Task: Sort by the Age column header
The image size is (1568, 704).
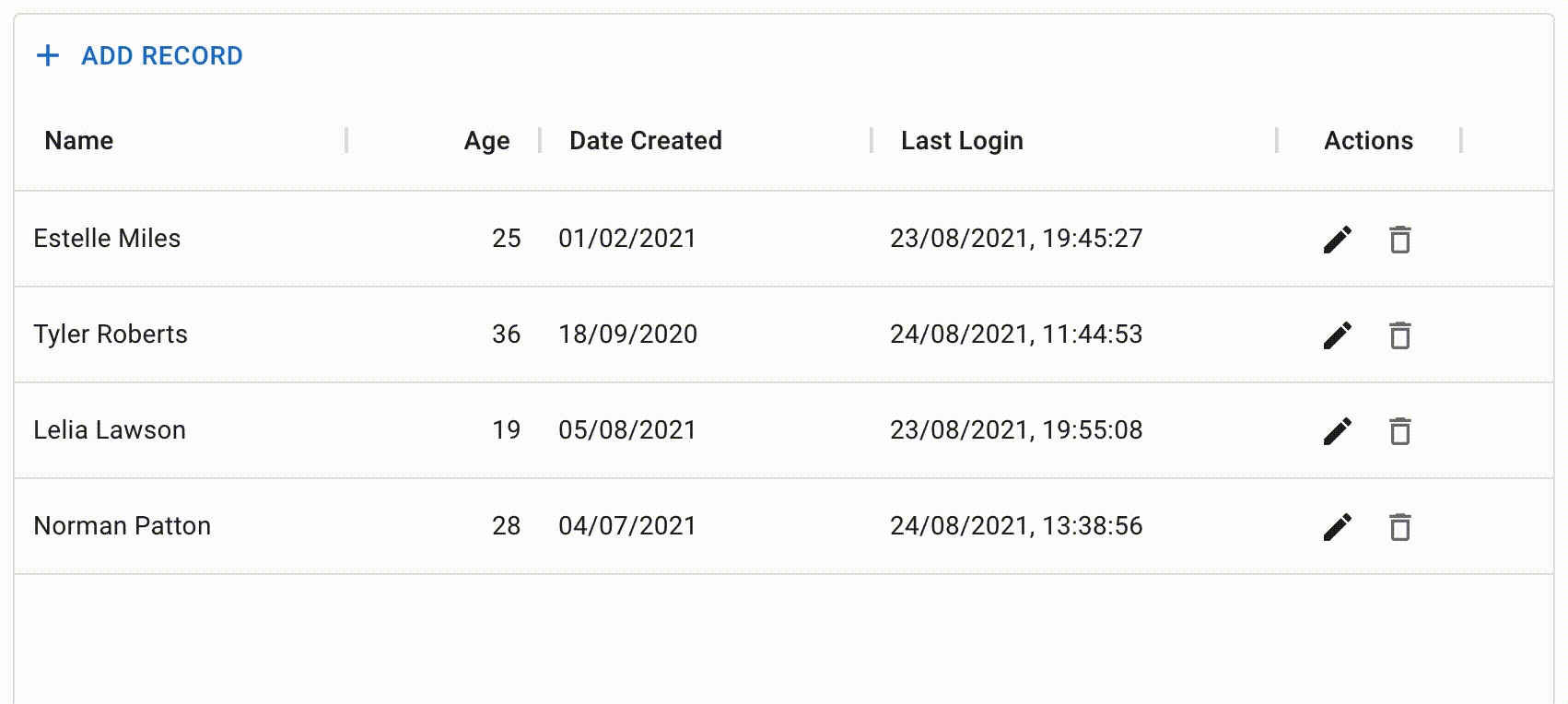Action: (x=486, y=141)
